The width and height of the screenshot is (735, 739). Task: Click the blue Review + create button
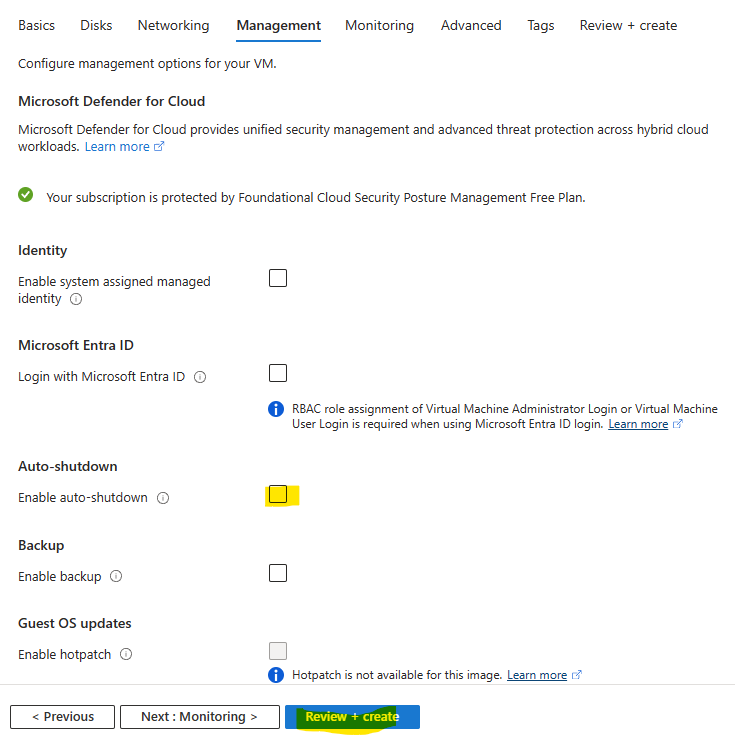click(x=352, y=717)
